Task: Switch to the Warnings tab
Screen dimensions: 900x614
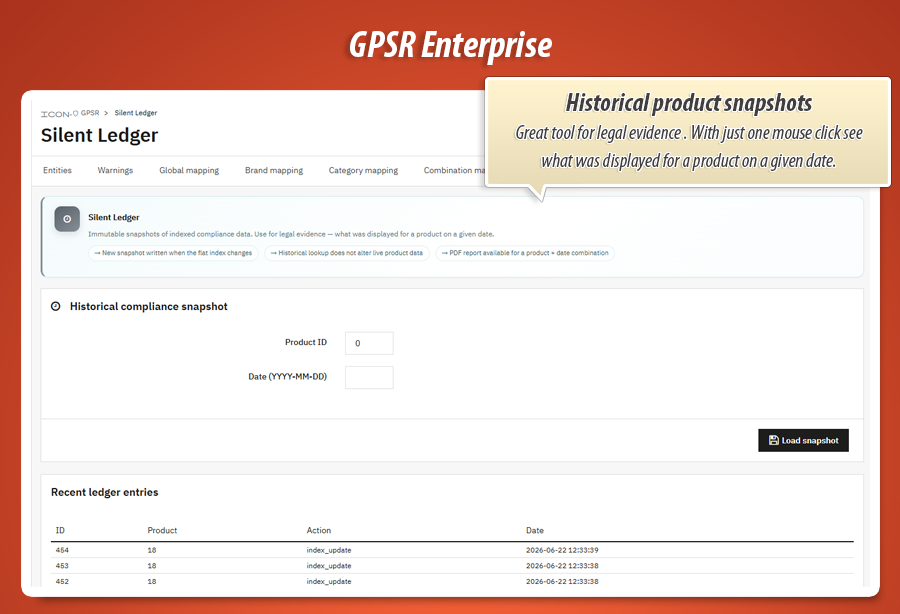Action: [115, 170]
